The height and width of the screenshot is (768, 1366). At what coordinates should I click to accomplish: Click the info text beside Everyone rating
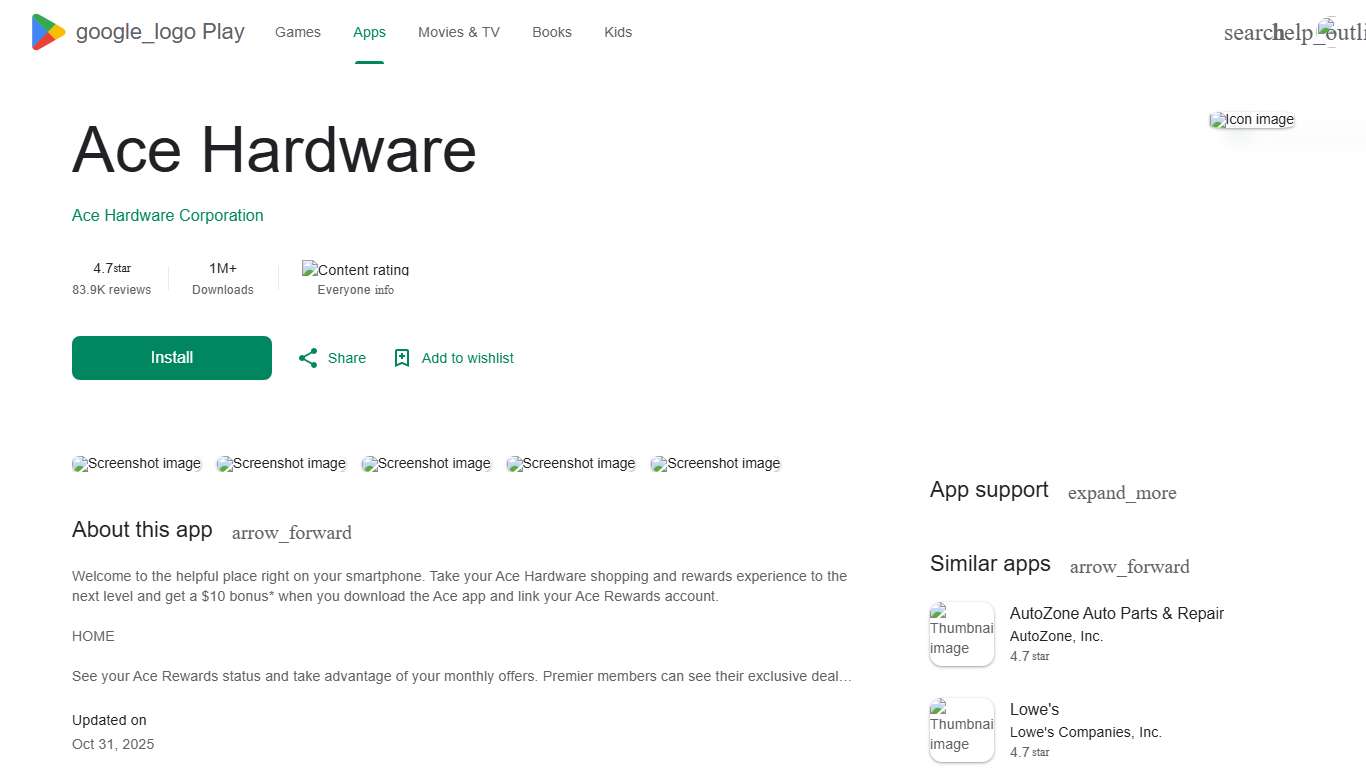point(386,290)
